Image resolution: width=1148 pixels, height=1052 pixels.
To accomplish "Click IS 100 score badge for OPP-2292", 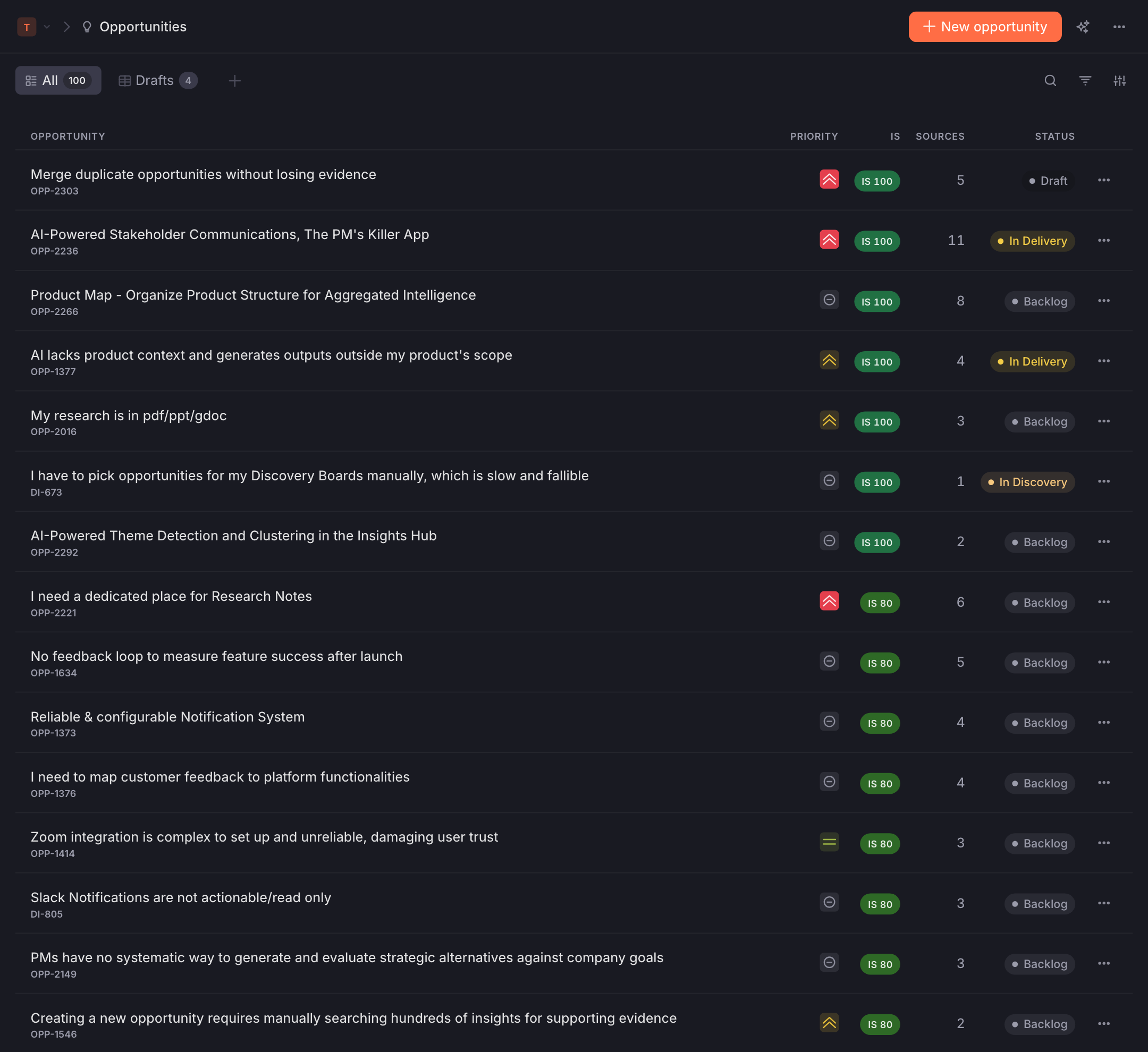I will click(x=877, y=542).
